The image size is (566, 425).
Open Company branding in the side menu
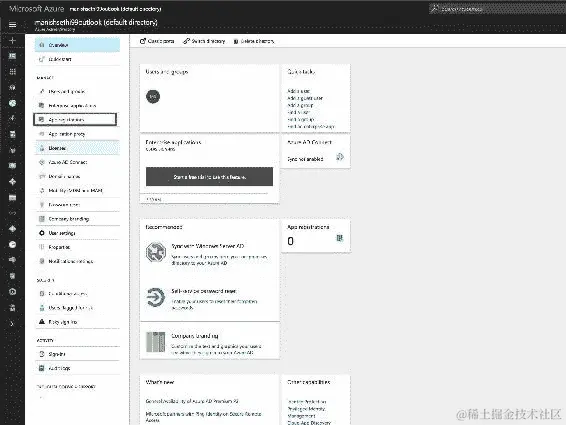[x=77, y=219]
